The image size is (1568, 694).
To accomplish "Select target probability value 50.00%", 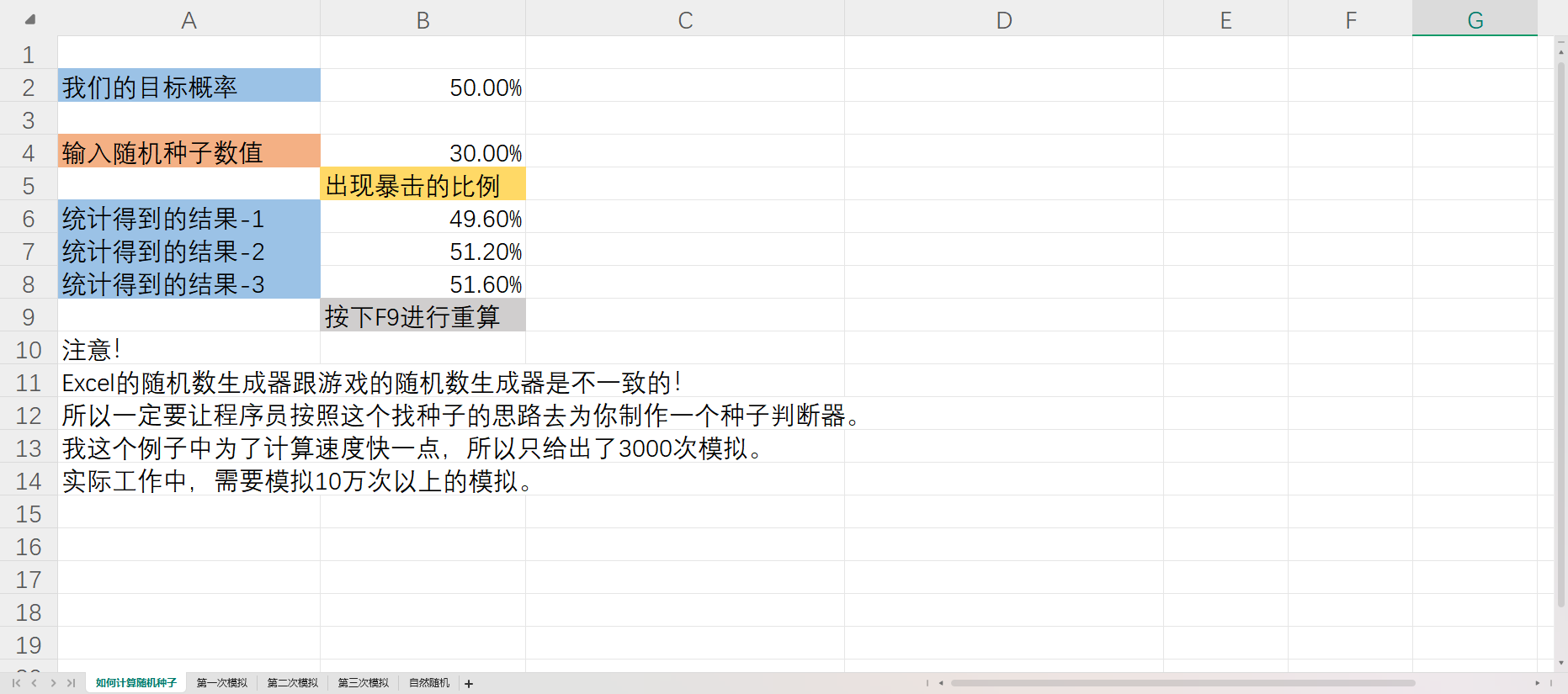I will pos(423,86).
